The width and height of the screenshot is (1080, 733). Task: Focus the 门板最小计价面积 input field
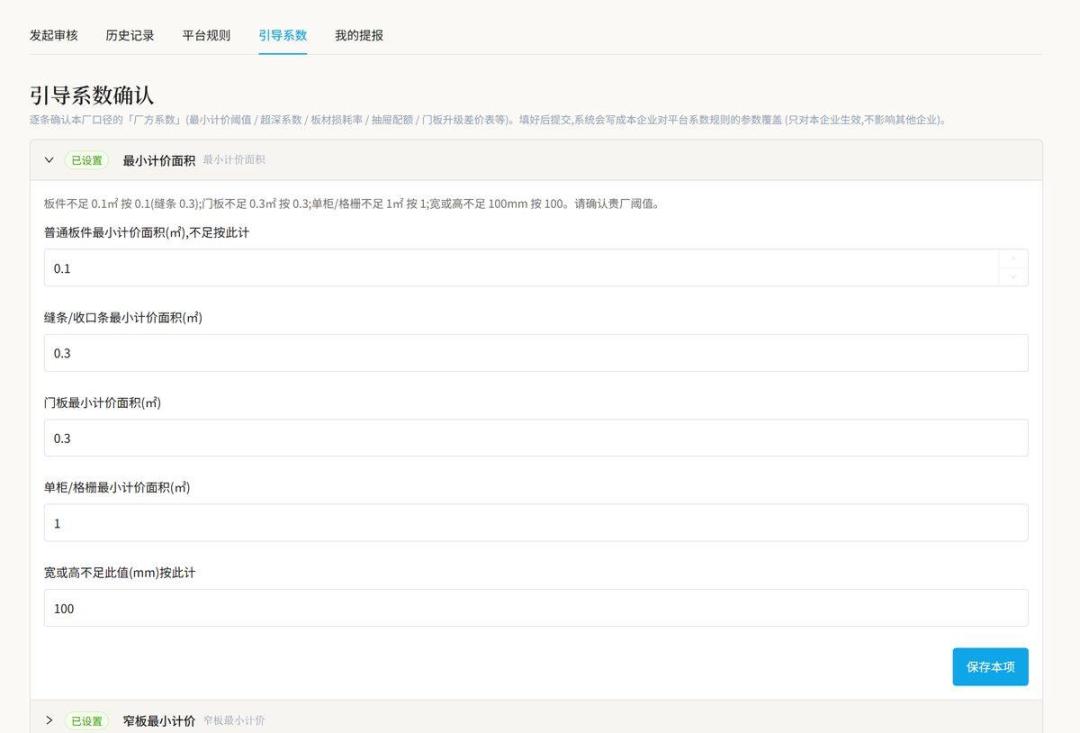tap(536, 438)
